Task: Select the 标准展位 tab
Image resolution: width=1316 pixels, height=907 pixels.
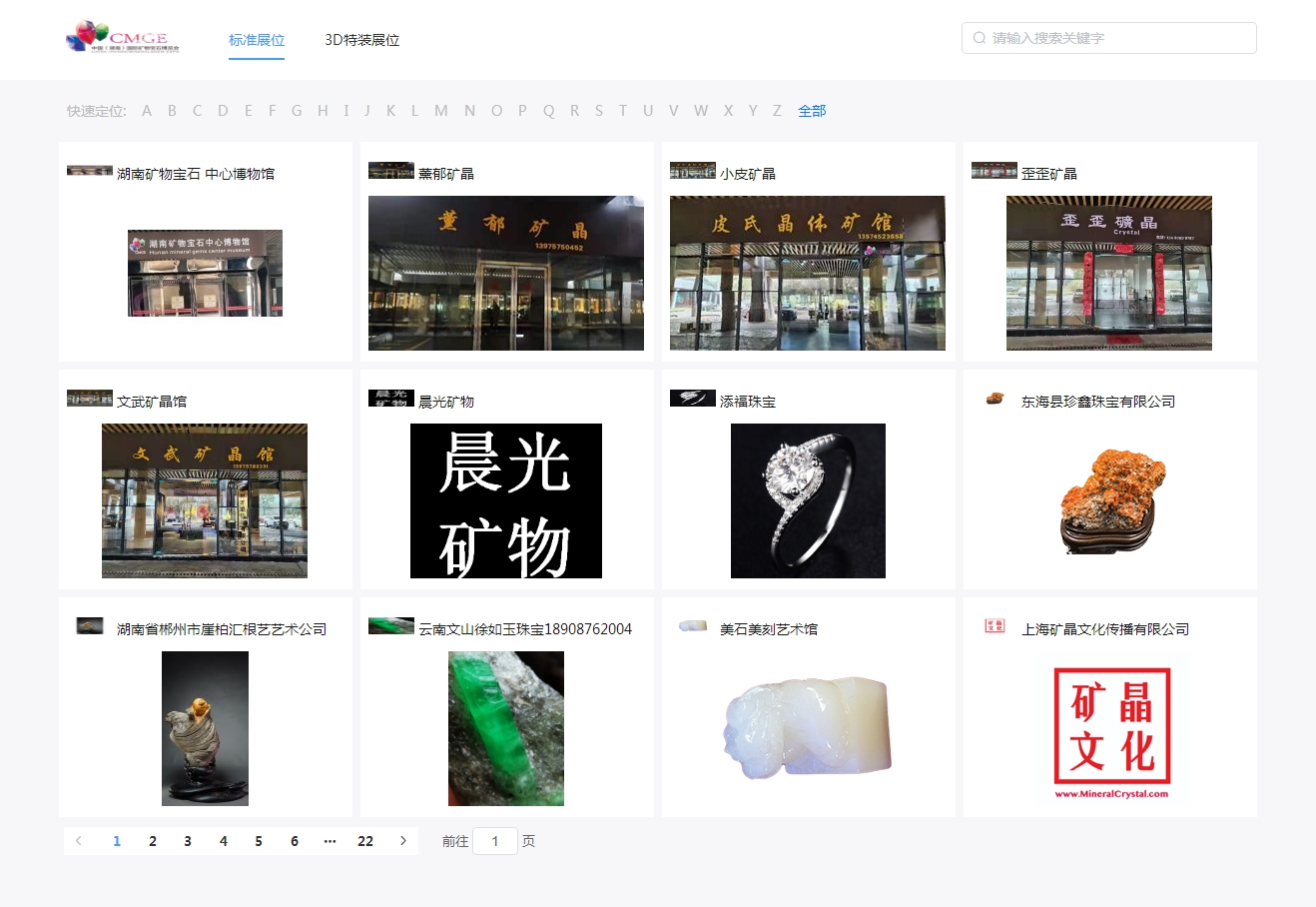Action: [x=257, y=41]
